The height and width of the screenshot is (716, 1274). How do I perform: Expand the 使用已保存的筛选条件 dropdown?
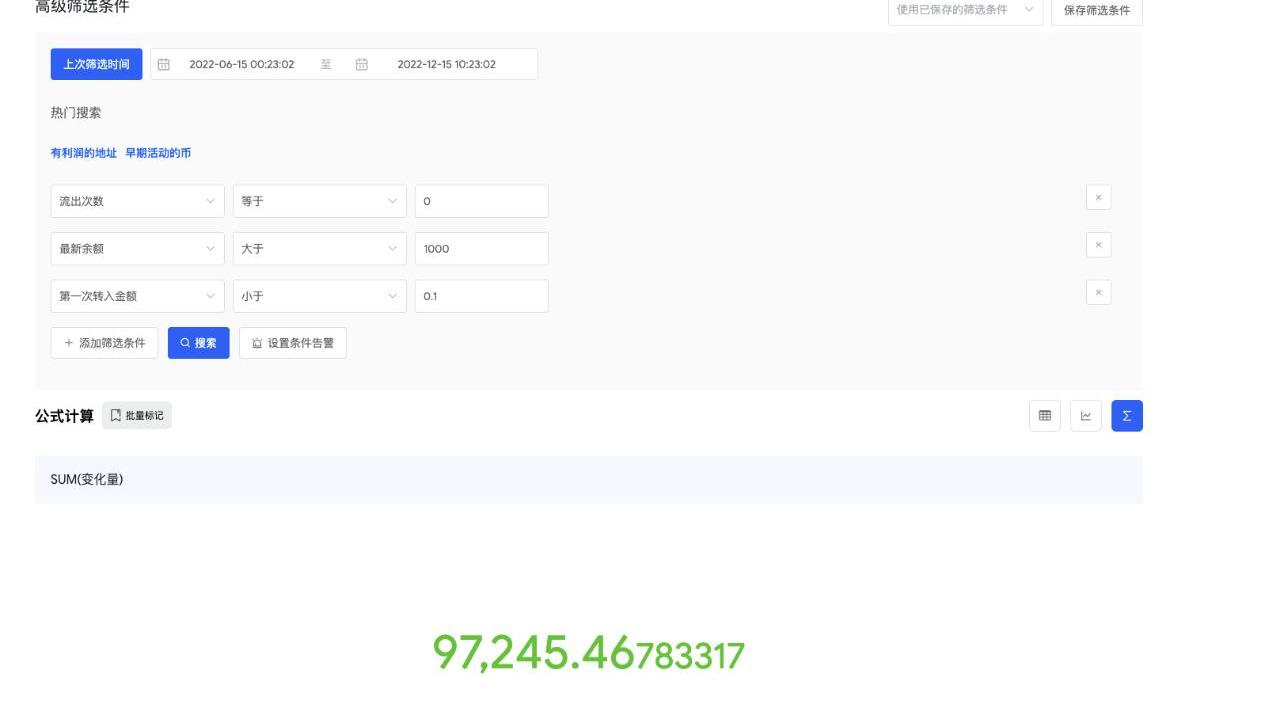(x=965, y=10)
